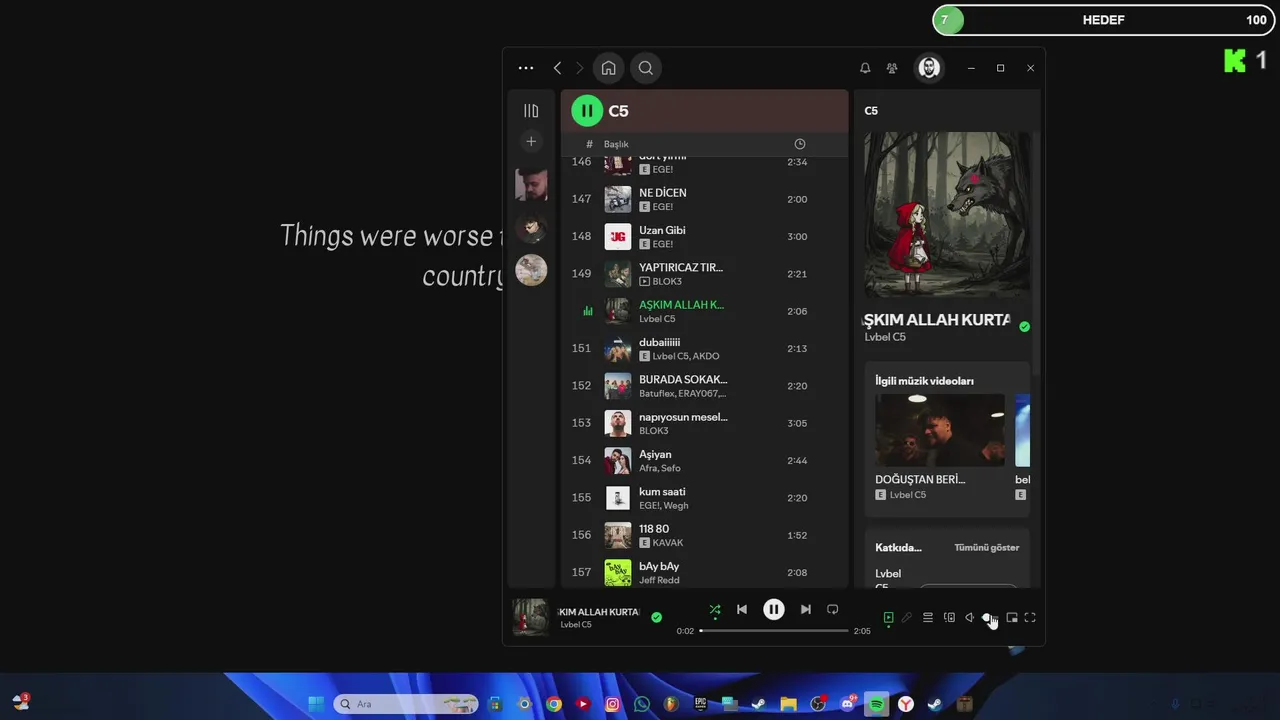Select track 149 YAPTIRICAZ TIR...
Viewport: 1280px width, 720px height.
[704, 274]
